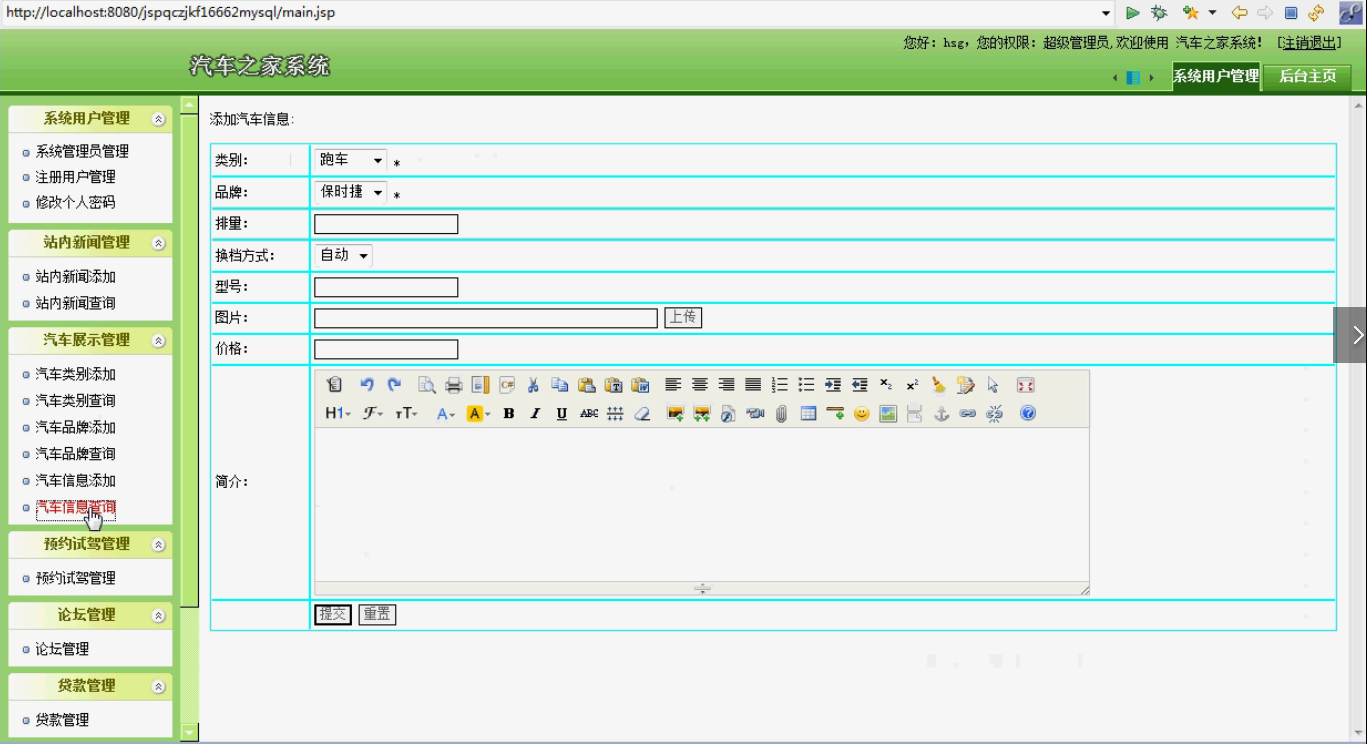Open 注册用户管理 in the sidebar
The width and height of the screenshot is (1367, 744).
coord(75,177)
